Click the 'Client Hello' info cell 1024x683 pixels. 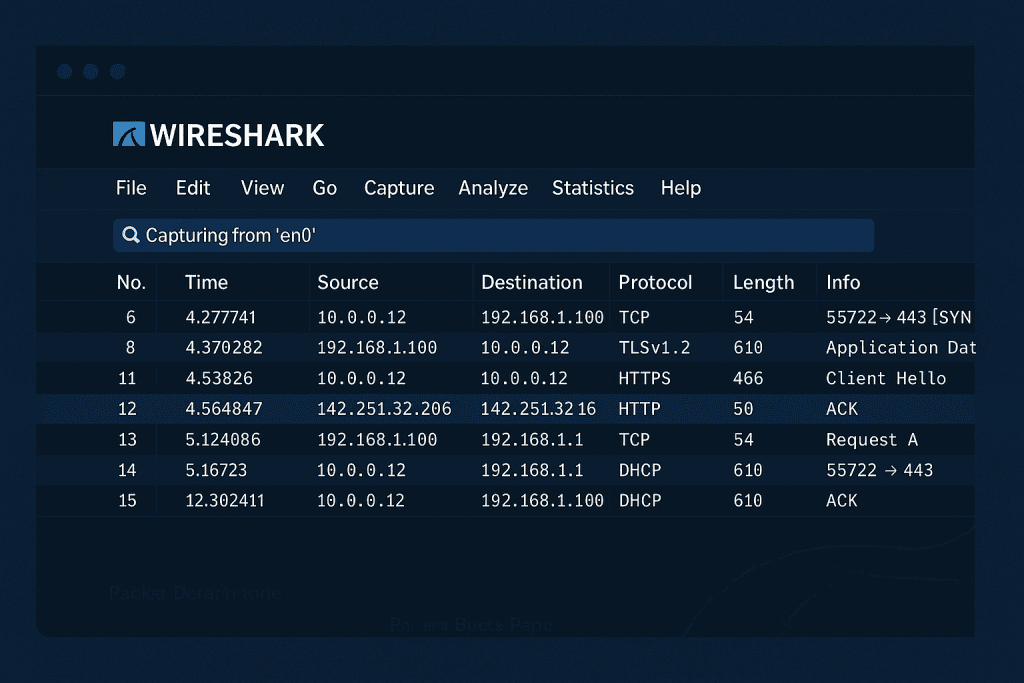(x=886, y=378)
